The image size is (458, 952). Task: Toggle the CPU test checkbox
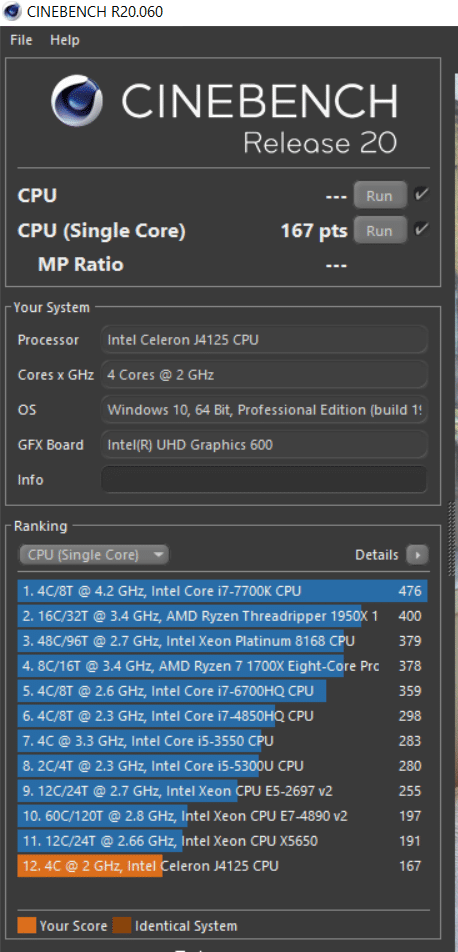[421, 195]
